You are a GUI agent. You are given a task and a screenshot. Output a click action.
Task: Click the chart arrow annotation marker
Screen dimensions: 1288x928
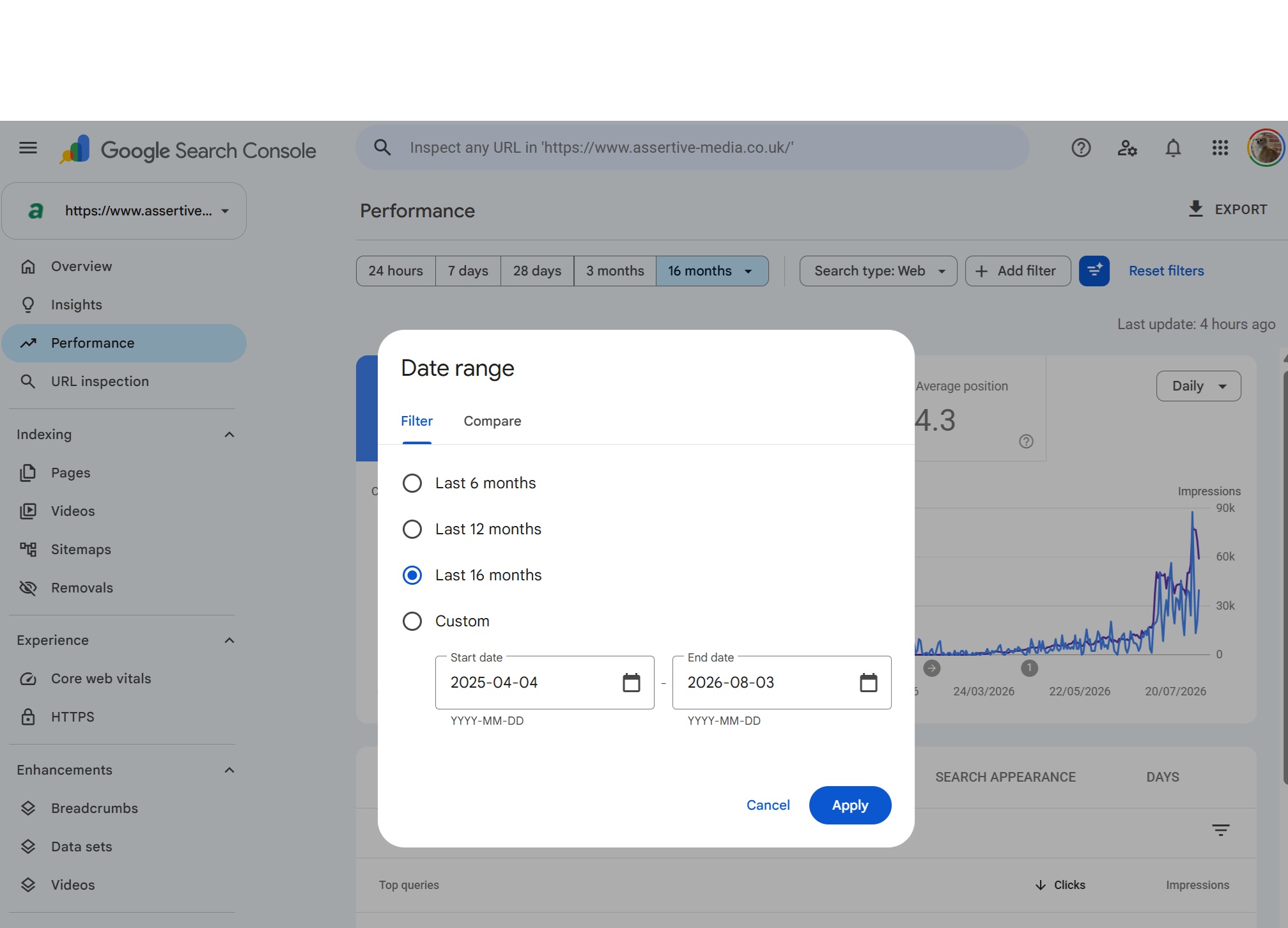tap(932, 669)
